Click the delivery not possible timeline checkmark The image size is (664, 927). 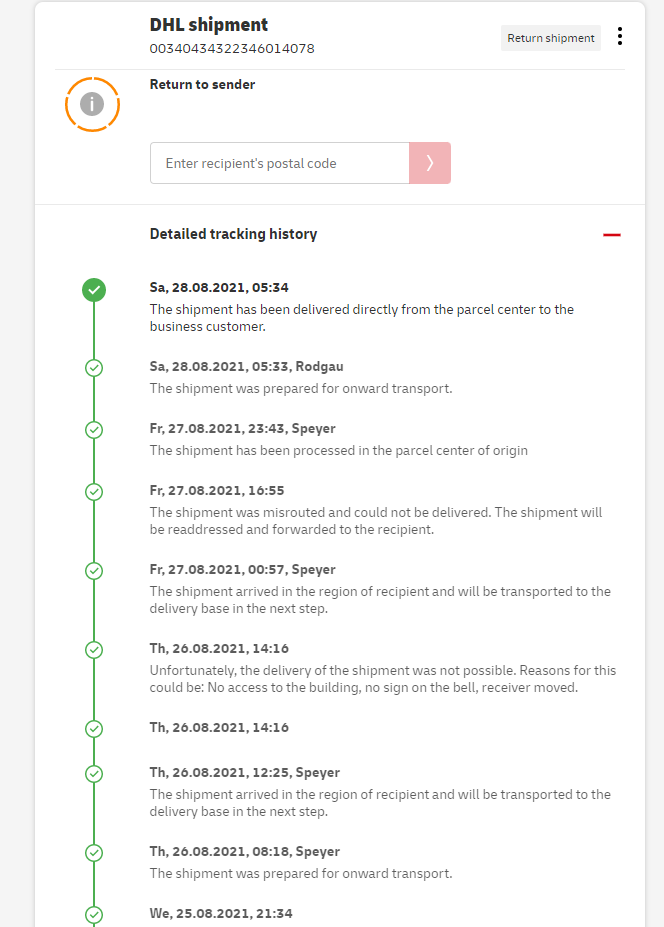coord(94,649)
